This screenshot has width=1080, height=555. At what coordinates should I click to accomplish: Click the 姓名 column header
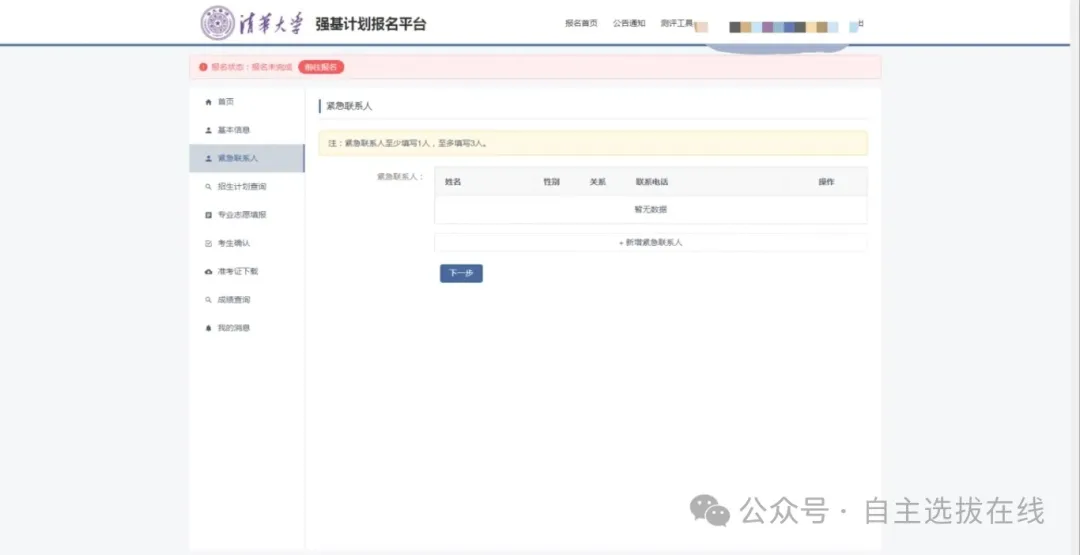tap(453, 182)
